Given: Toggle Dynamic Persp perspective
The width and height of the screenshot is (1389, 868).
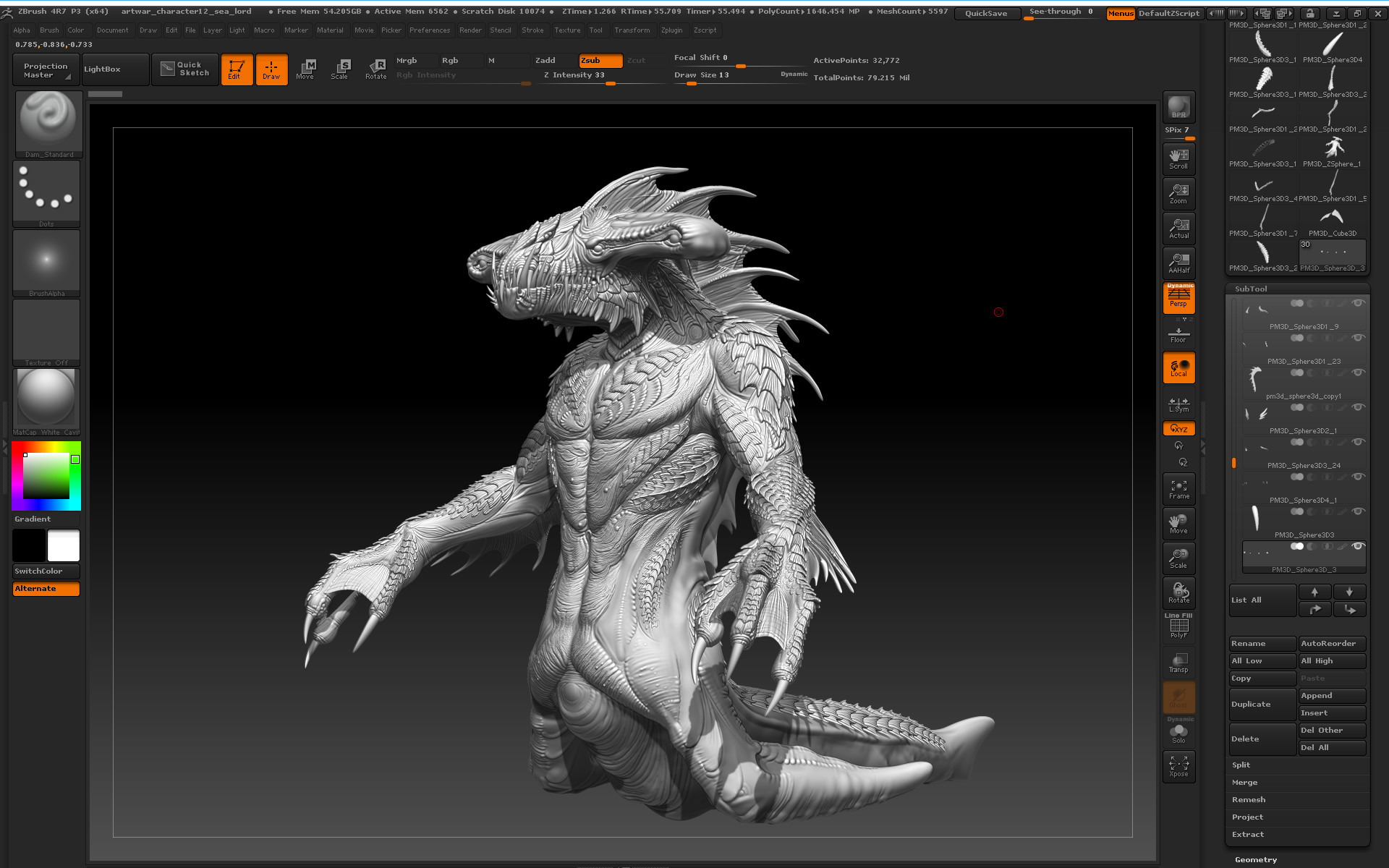Looking at the screenshot, I should 1178,297.
